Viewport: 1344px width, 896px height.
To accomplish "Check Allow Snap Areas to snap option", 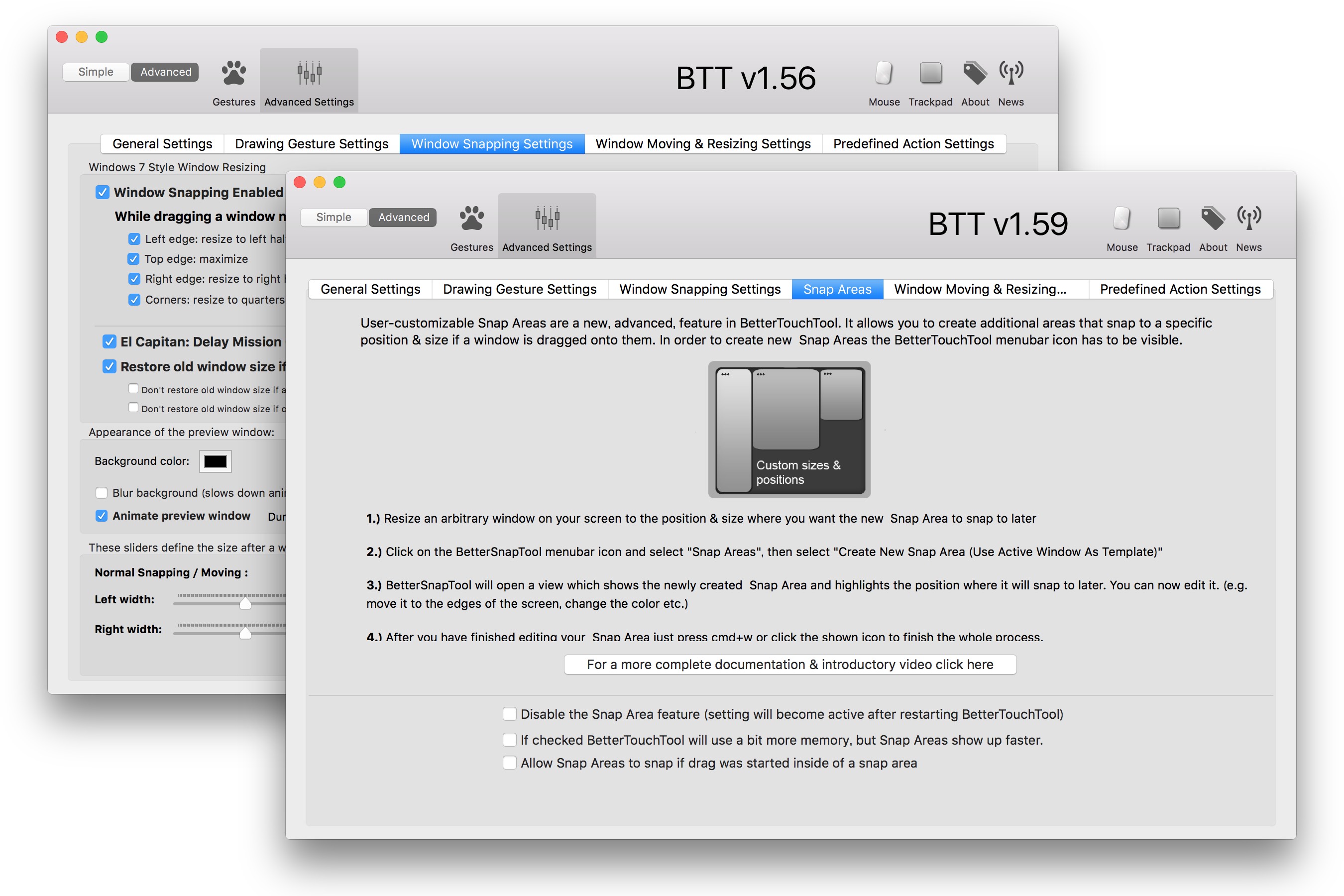I will pyautogui.click(x=510, y=763).
